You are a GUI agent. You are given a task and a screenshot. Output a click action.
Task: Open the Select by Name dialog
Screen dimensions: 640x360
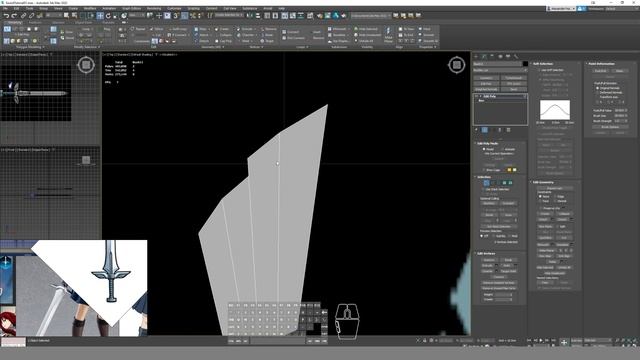click(74, 16)
